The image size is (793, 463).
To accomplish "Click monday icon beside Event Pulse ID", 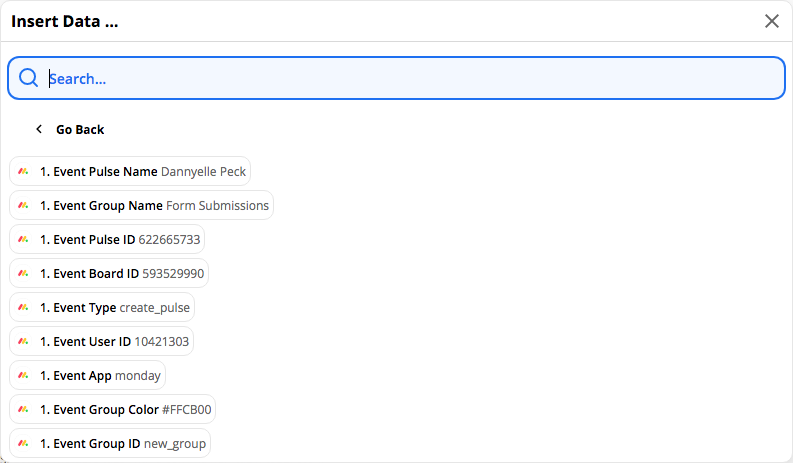I will click(23, 239).
